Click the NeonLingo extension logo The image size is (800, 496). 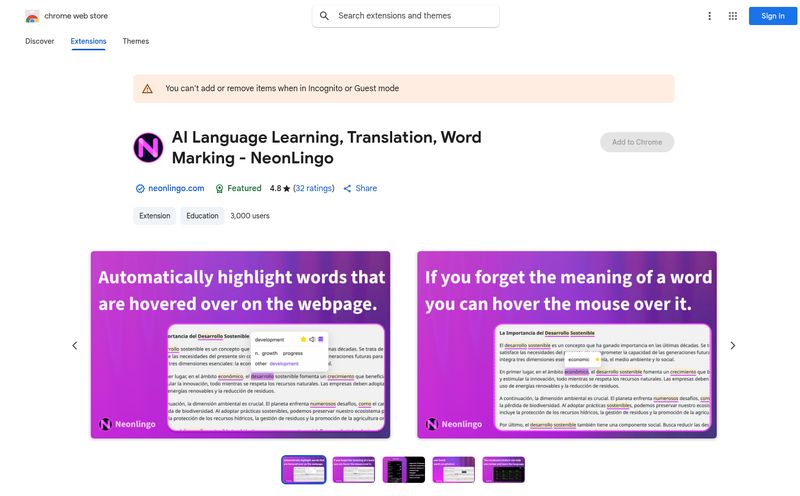(148, 148)
